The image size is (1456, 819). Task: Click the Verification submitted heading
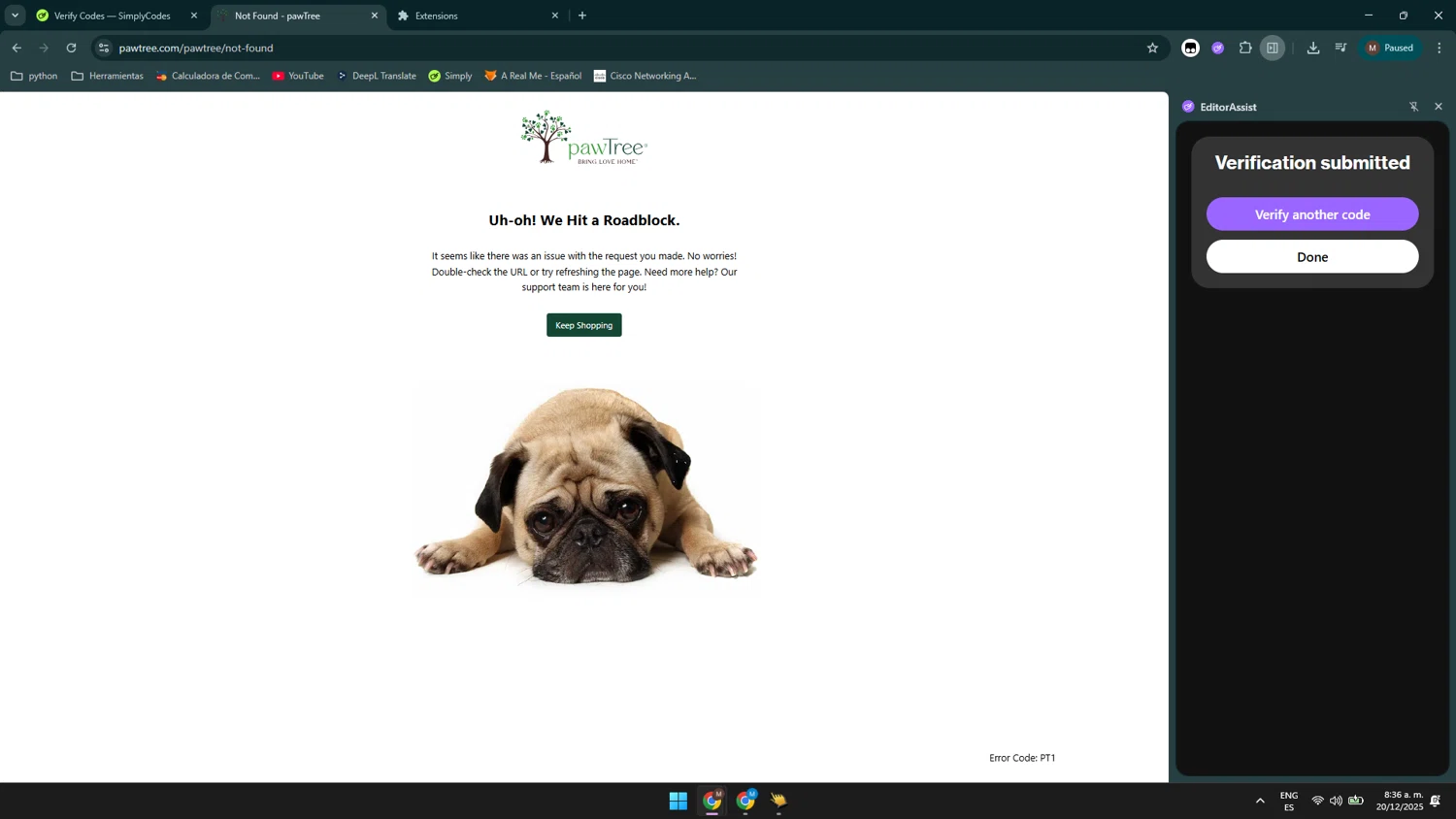[1312, 163]
